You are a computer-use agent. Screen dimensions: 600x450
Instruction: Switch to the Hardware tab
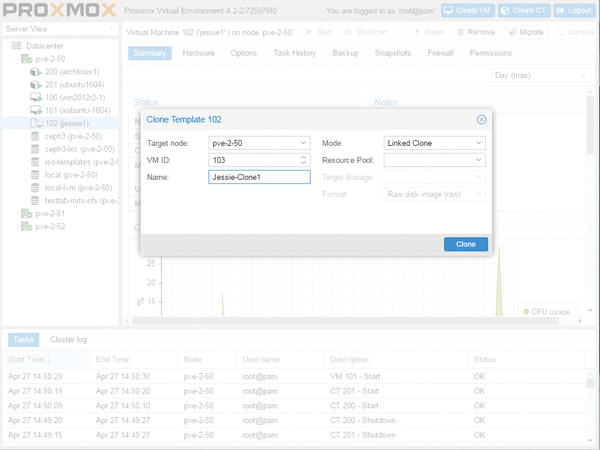(x=199, y=53)
